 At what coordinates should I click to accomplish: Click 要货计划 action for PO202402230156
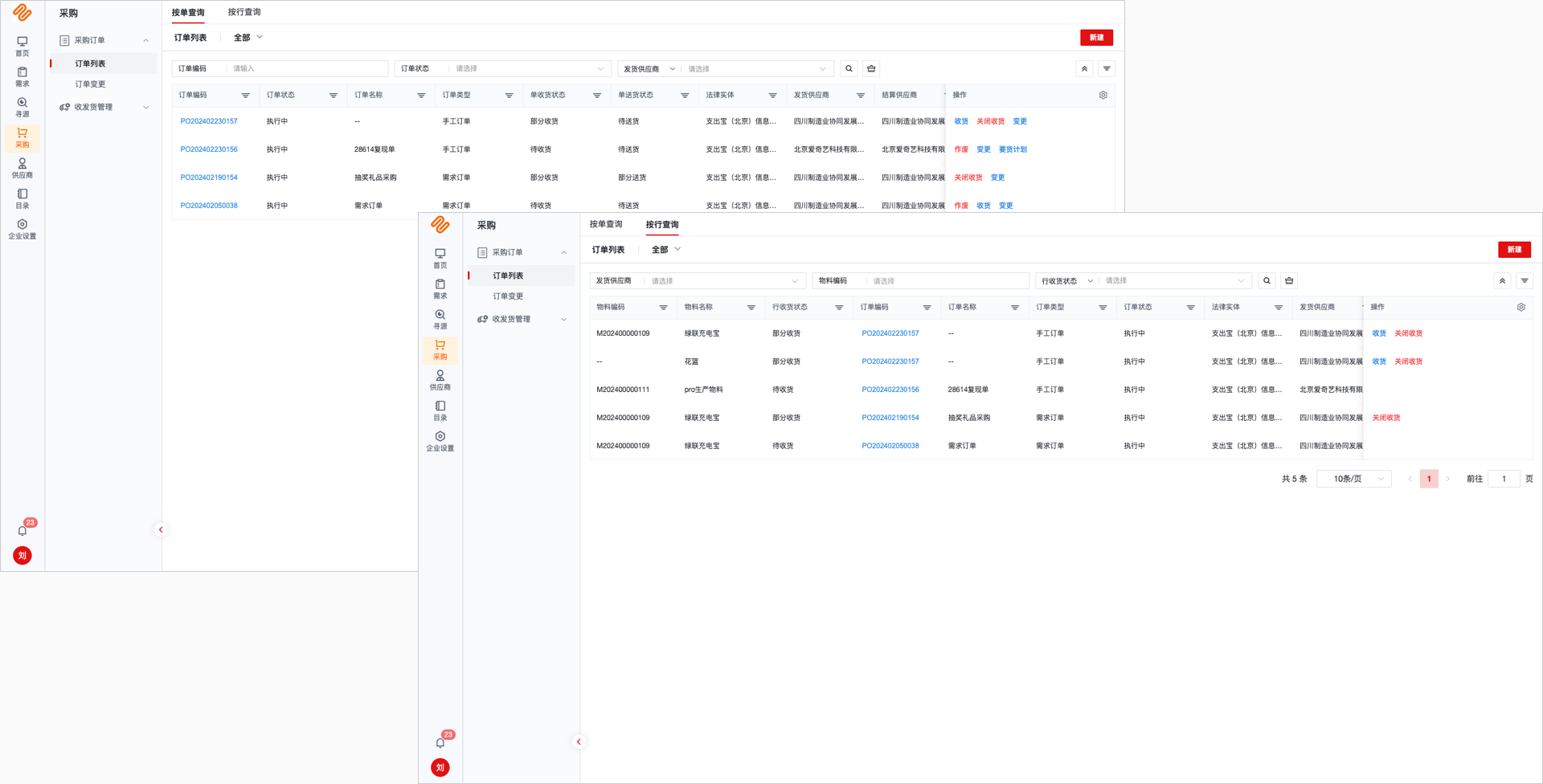pyautogui.click(x=1013, y=149)
